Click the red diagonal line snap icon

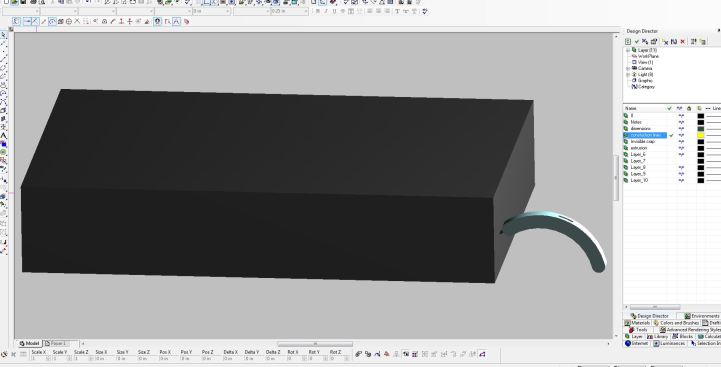(x=44, y=21)
